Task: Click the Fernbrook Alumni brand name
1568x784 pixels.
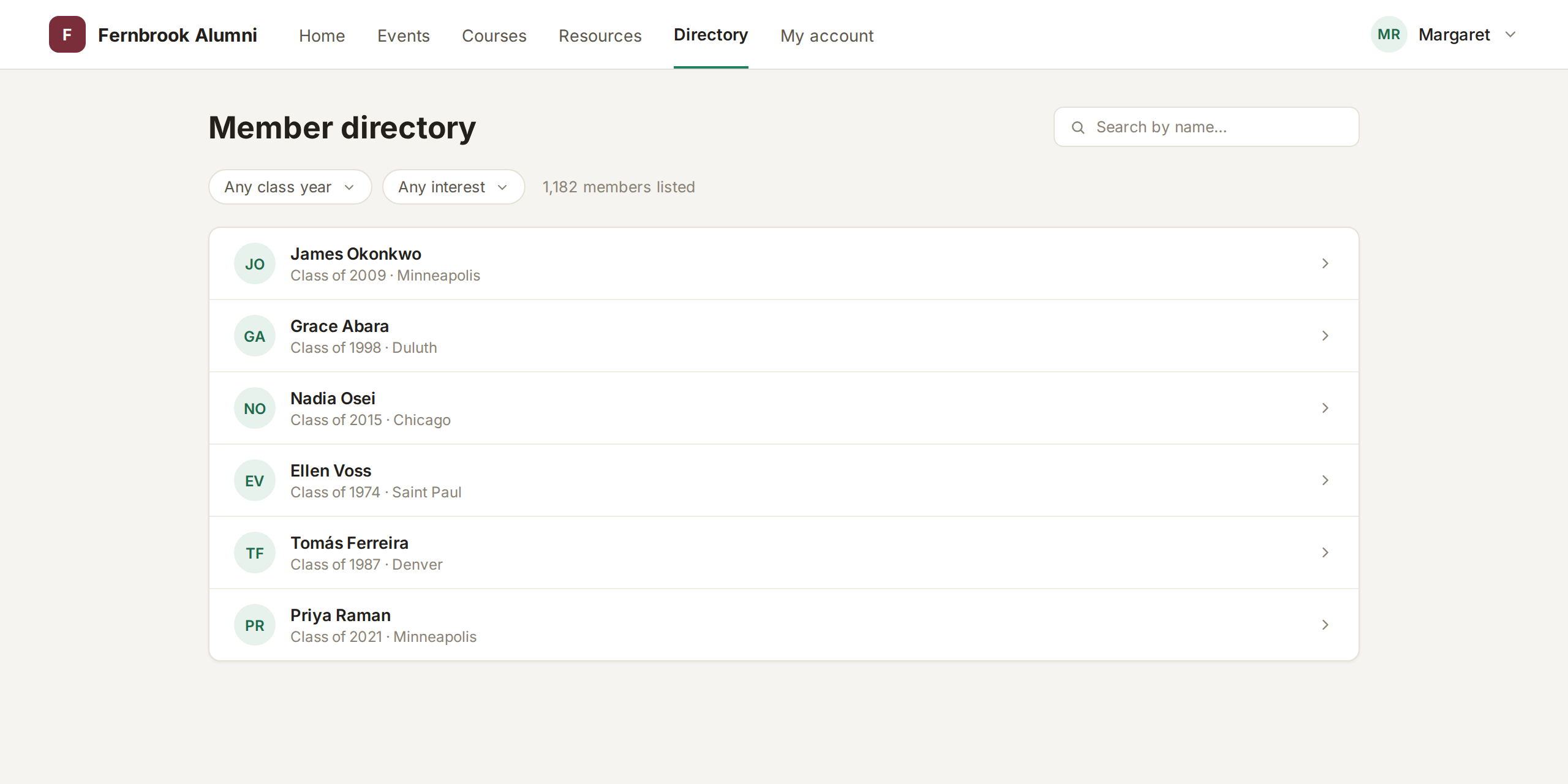Action: point(178,35)
